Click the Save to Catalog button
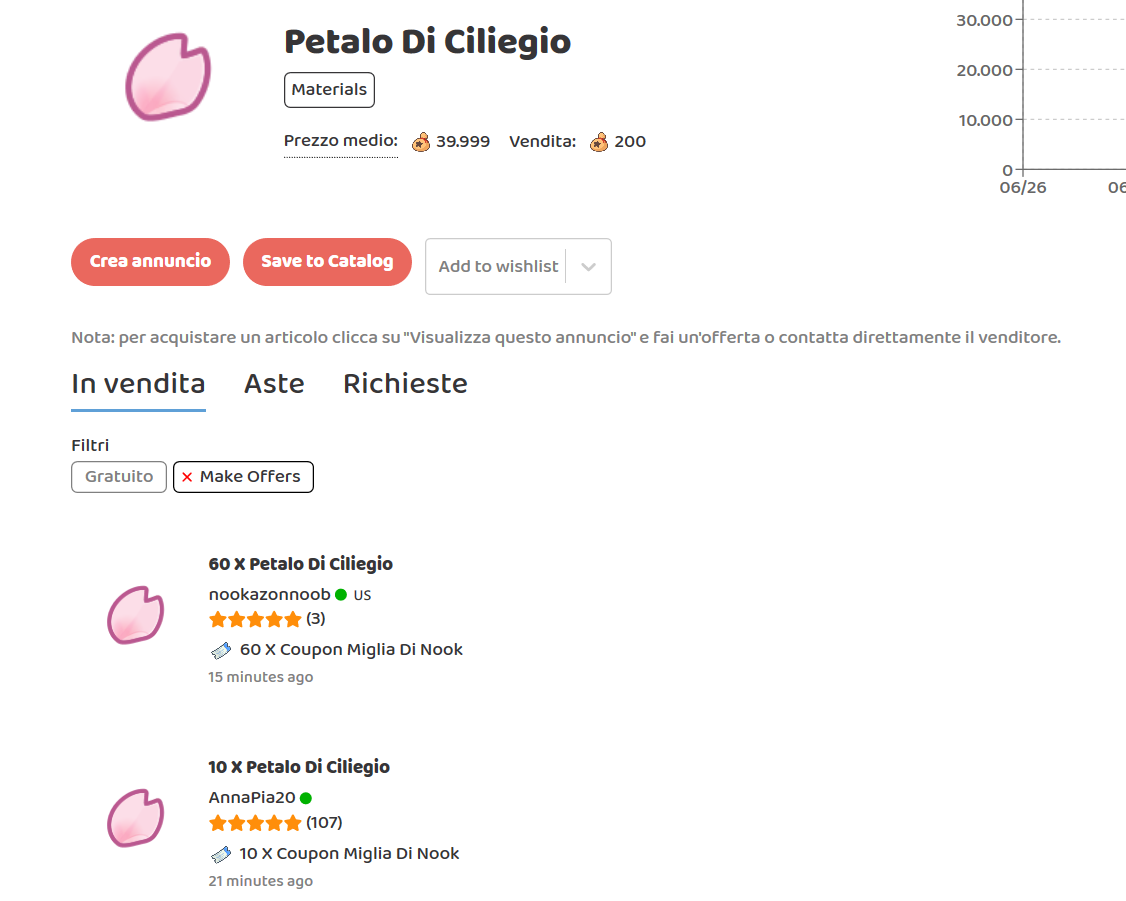 click(327, 262)
